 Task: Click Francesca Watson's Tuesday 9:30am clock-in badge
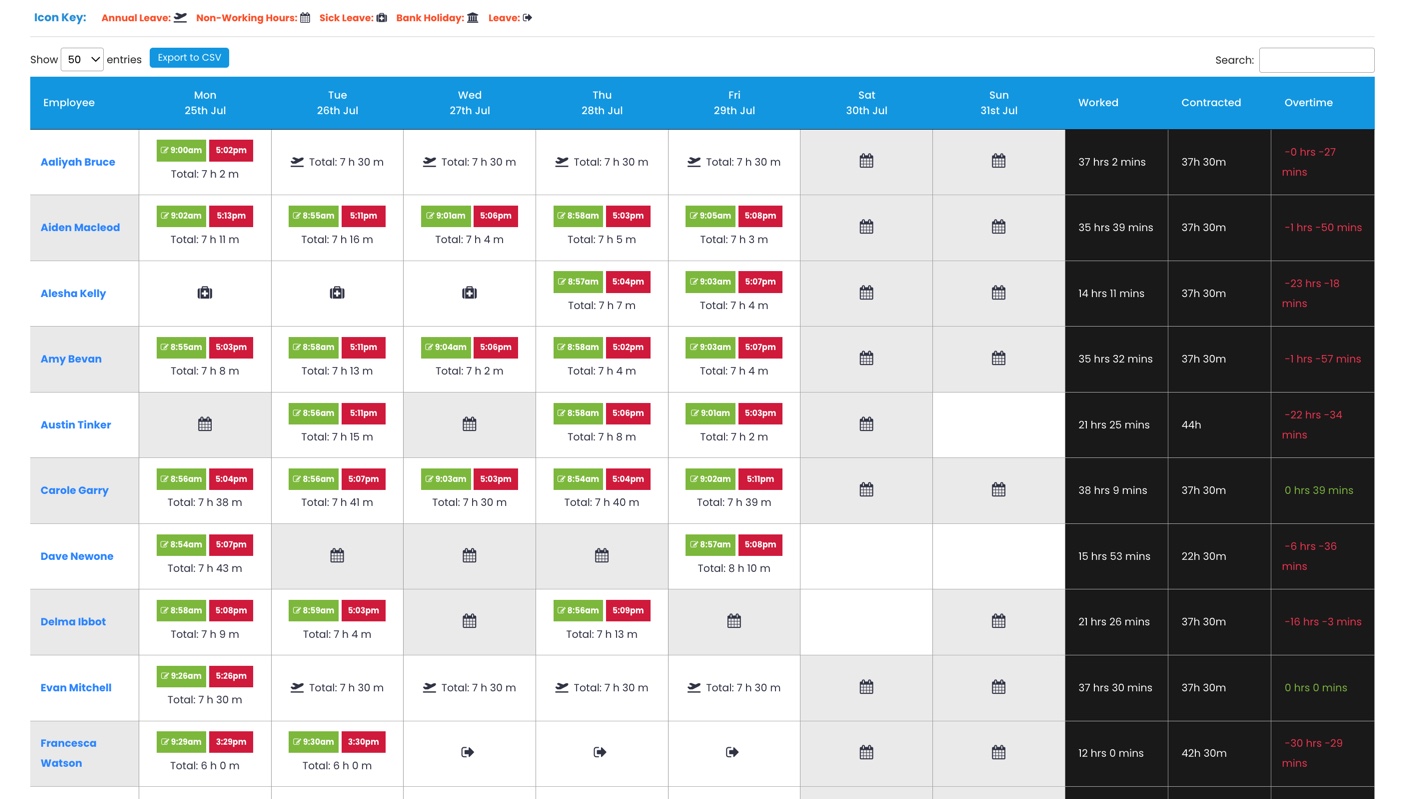pos(313,742)
